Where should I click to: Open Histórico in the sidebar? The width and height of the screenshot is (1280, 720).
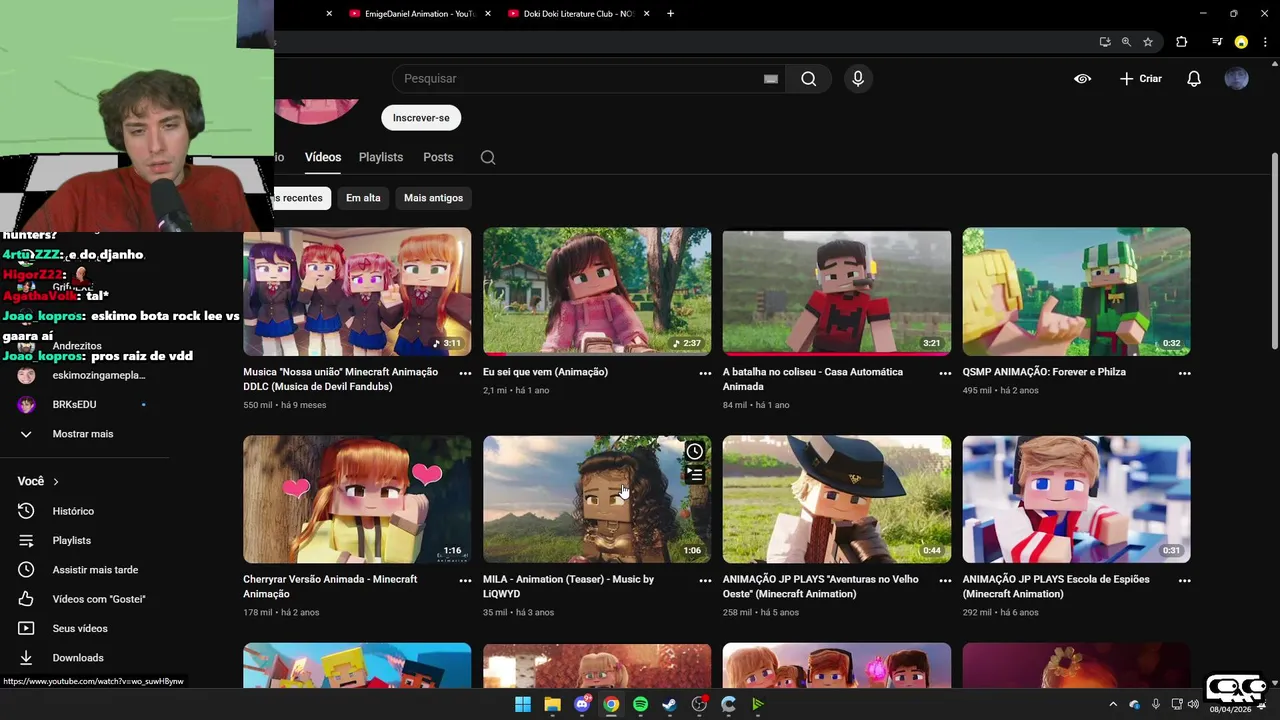[73, 511]
